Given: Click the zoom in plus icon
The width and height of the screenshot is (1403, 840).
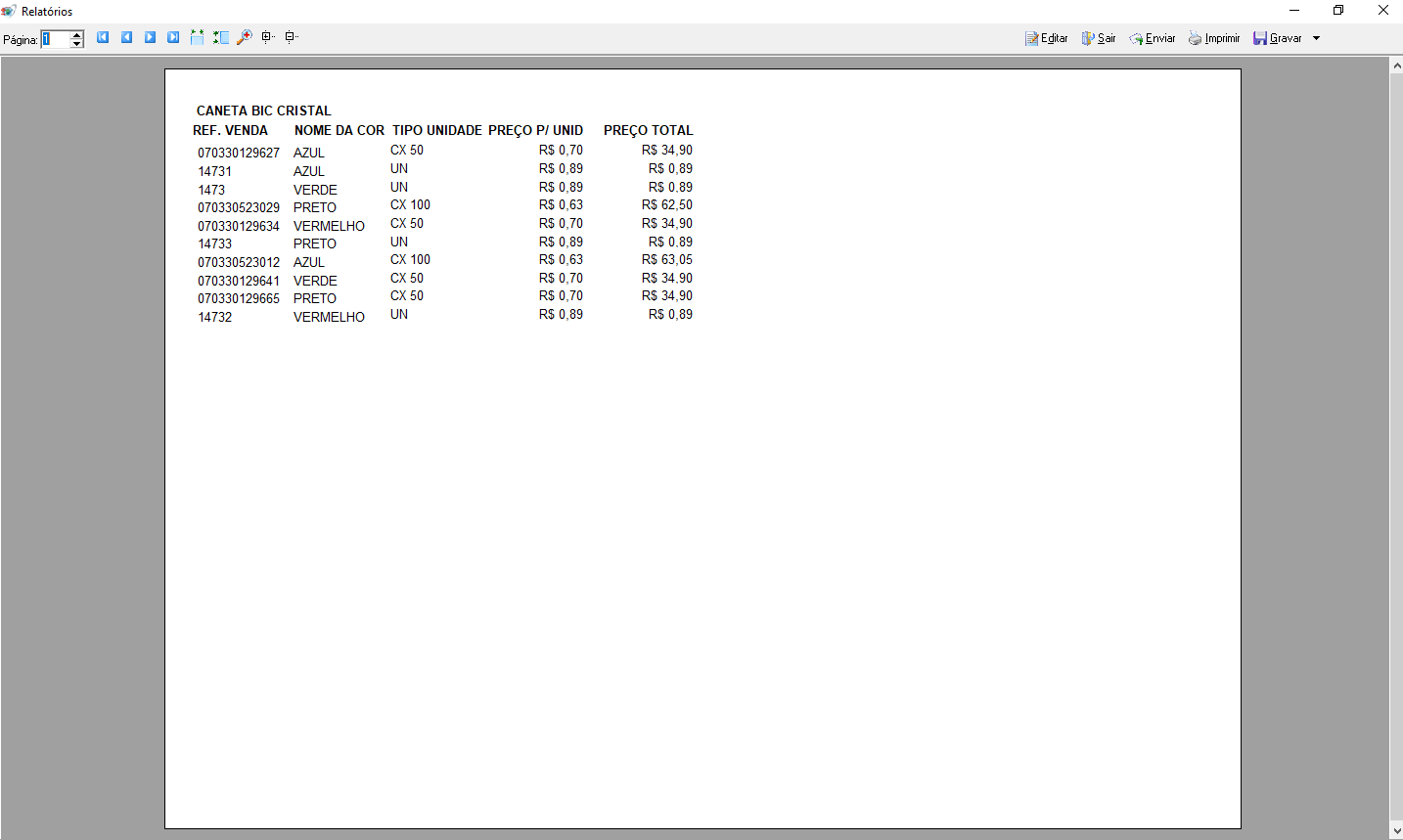Looking at the screenshot, I should (x=267, y=37).
